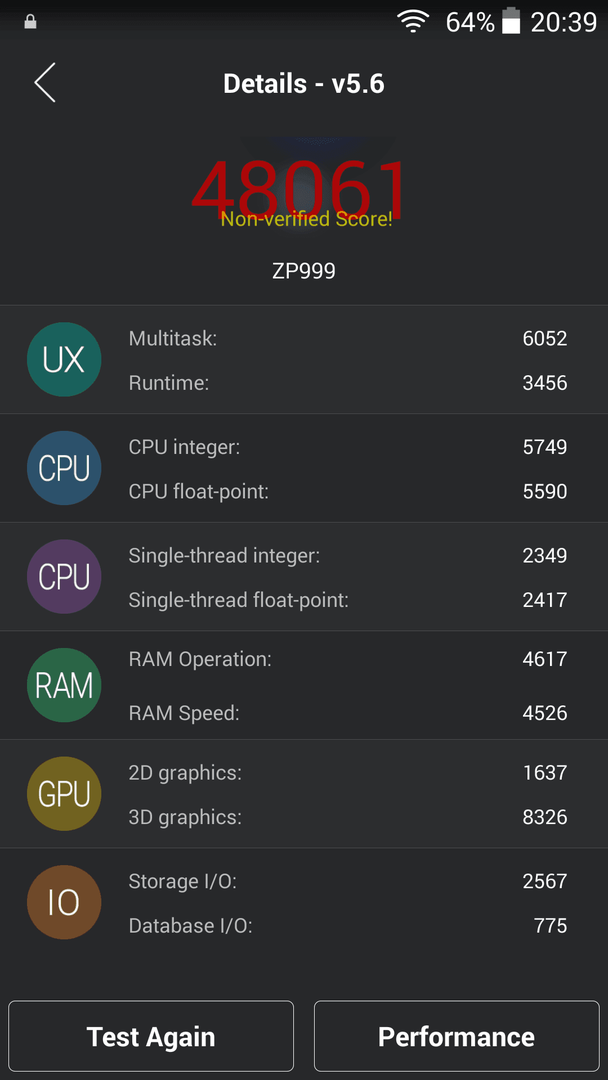Screen dimensions: 608x1080
Task: Select the total score 48061
Action: tap(301, 191)
